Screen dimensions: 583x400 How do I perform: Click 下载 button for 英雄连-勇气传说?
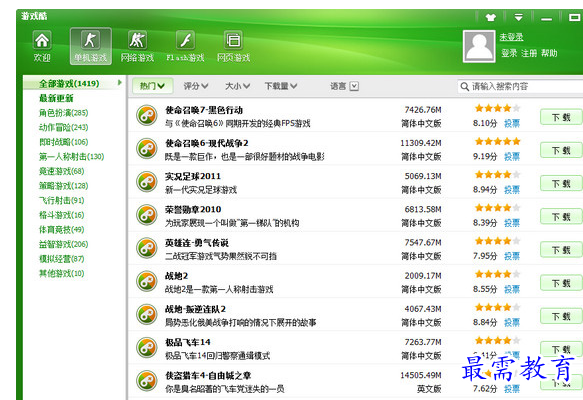coord(561,250)
